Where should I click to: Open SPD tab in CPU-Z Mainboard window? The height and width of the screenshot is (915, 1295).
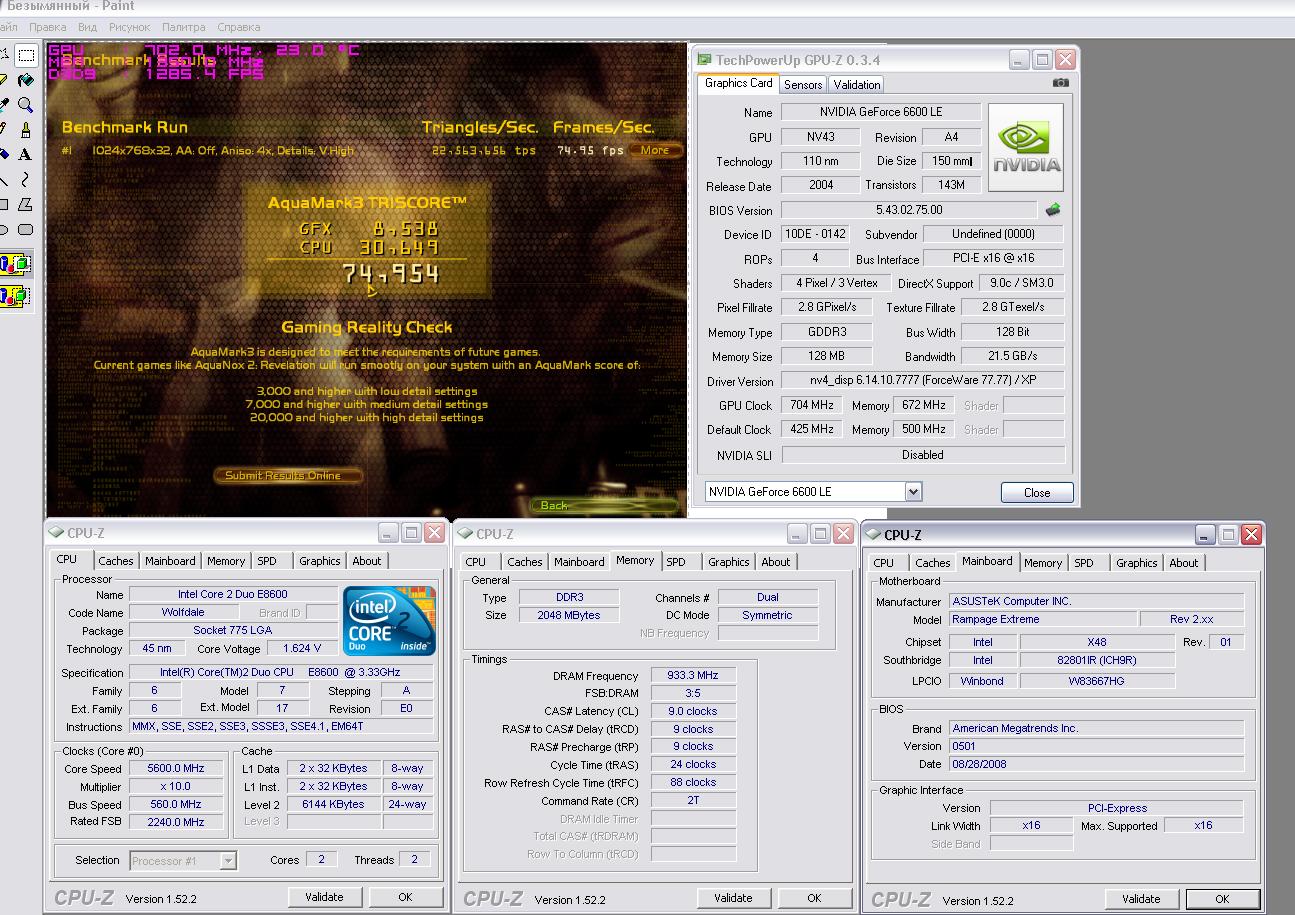point(1084,563)
